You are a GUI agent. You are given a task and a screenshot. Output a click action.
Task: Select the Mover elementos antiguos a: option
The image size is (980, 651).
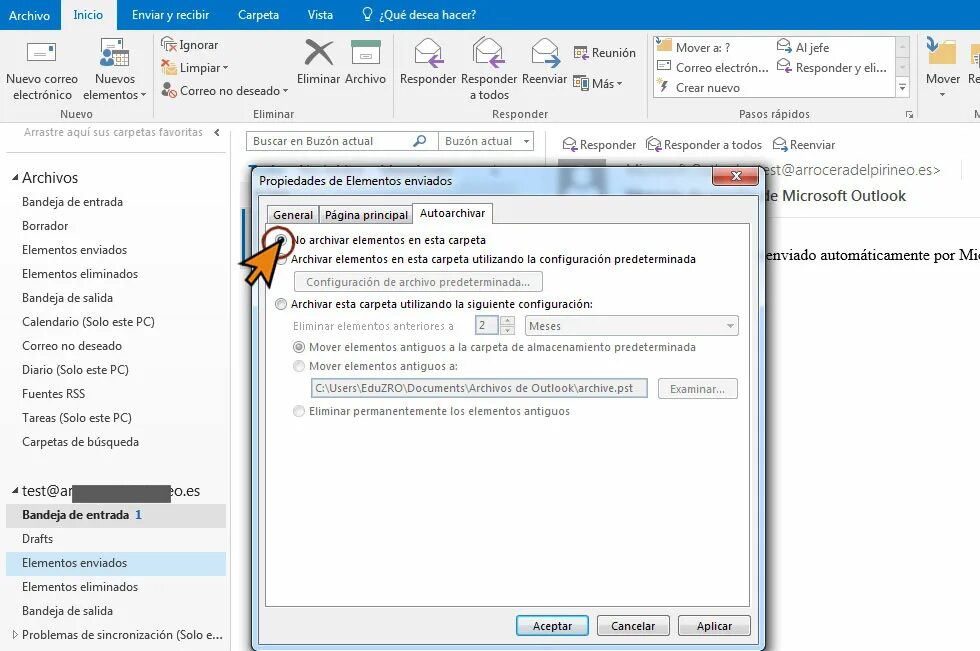tap(299, 366)
